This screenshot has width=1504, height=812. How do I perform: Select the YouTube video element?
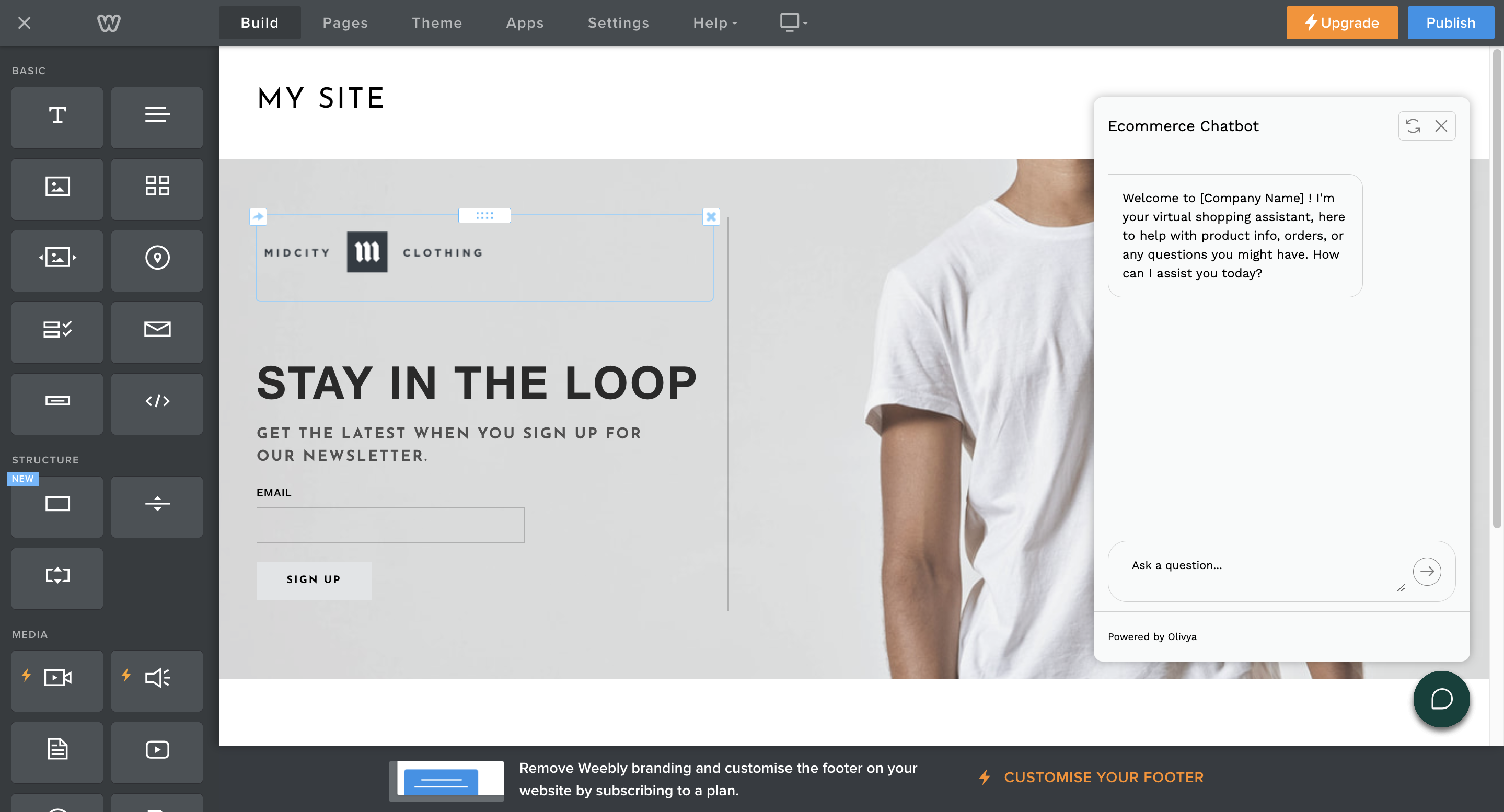(157, 752)
